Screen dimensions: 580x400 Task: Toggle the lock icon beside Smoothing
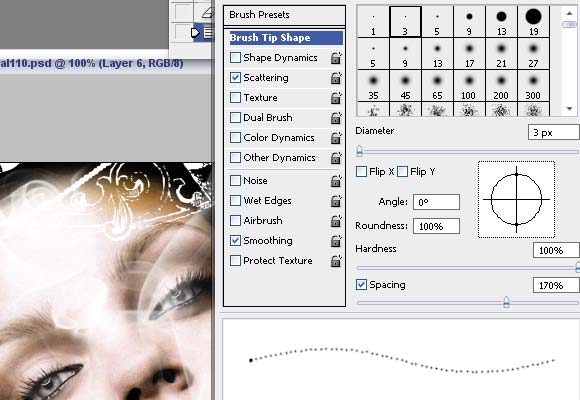[x=336, y=241]
